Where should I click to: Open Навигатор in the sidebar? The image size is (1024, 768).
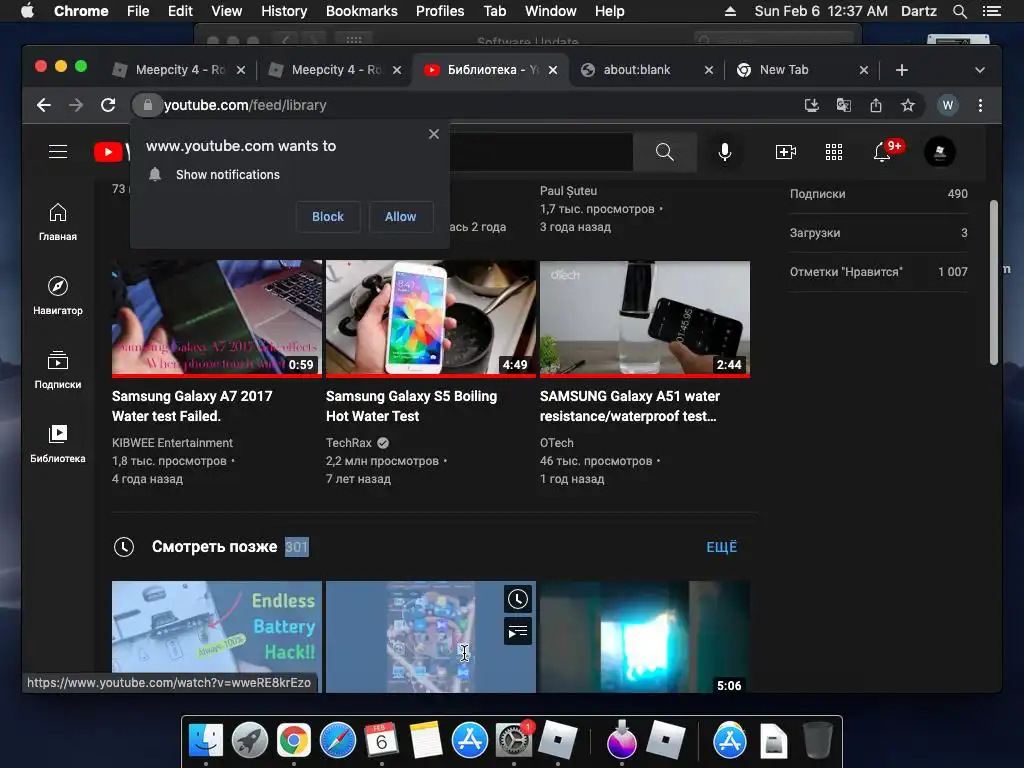[57, 296]
